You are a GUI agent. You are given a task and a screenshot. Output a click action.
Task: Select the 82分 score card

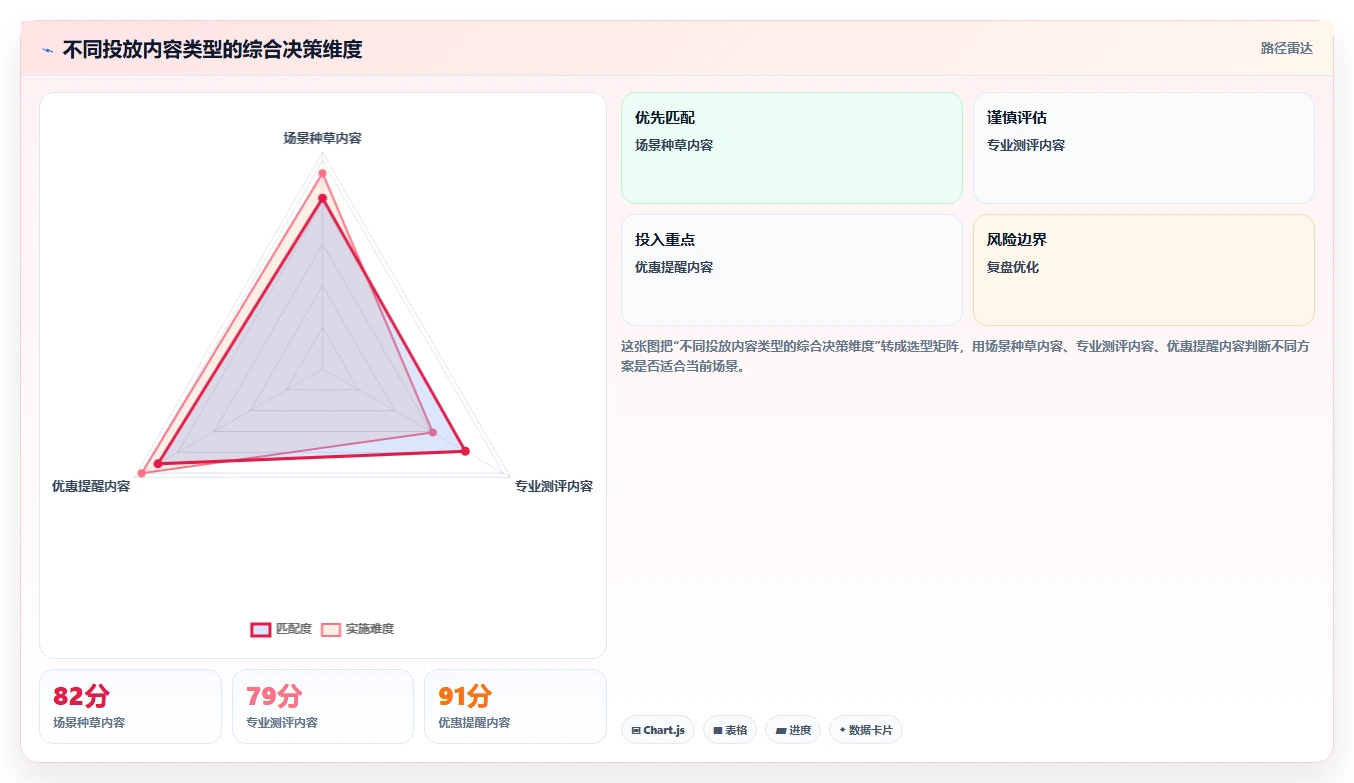(130, 706)
